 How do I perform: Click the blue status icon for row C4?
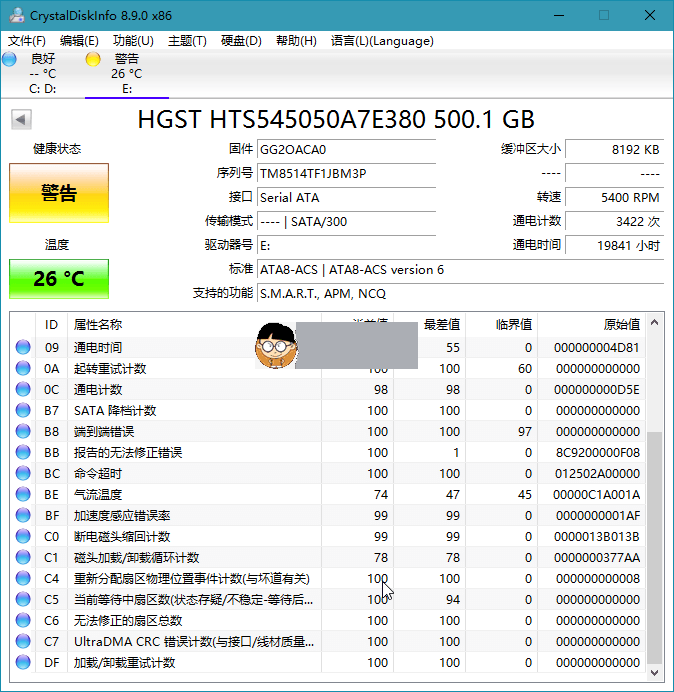[x=23, y=579]
